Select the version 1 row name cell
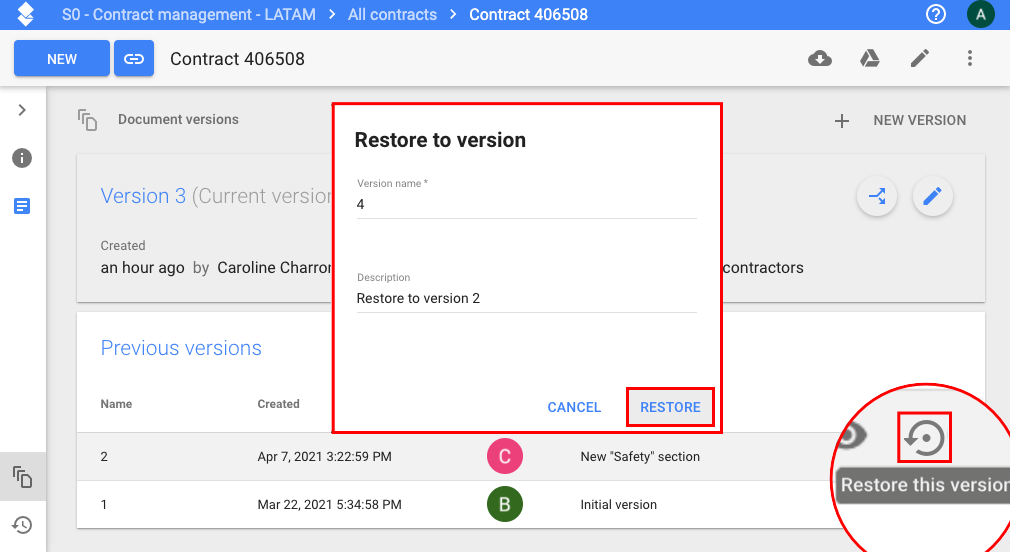 coord(104,504)
